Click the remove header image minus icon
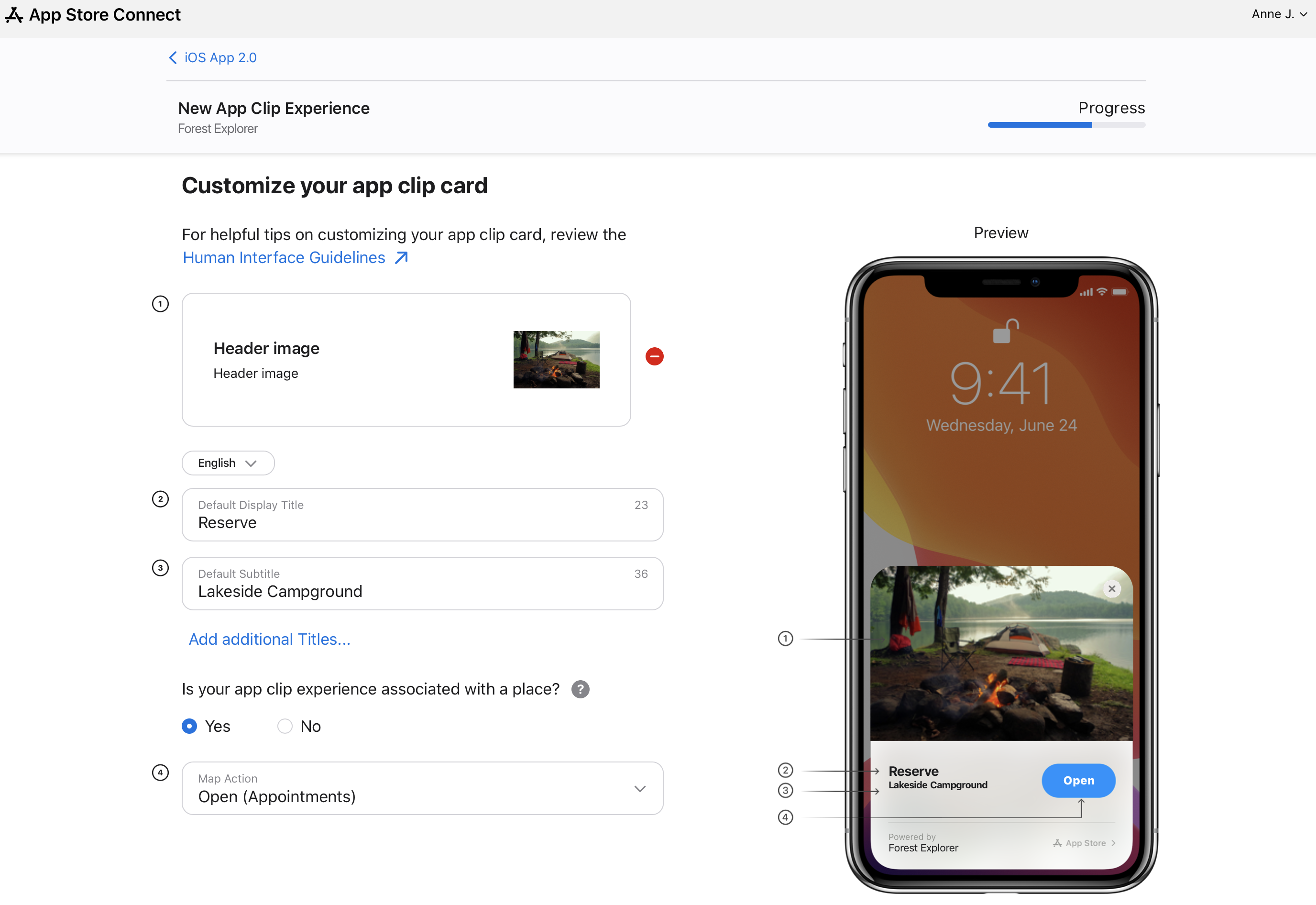 654,357
